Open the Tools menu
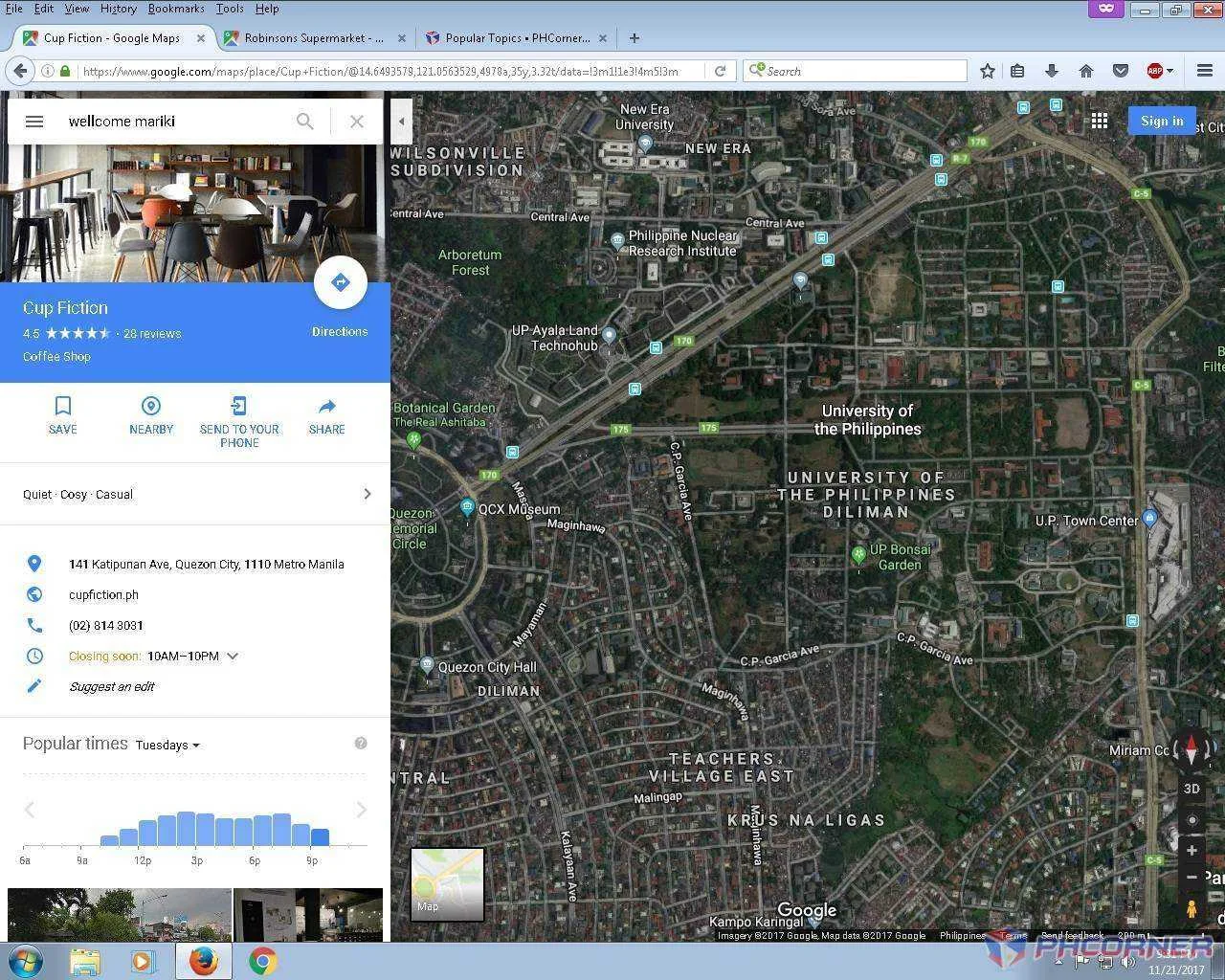Viewport: 1225px width, 980px height. (x=230, y=9)
